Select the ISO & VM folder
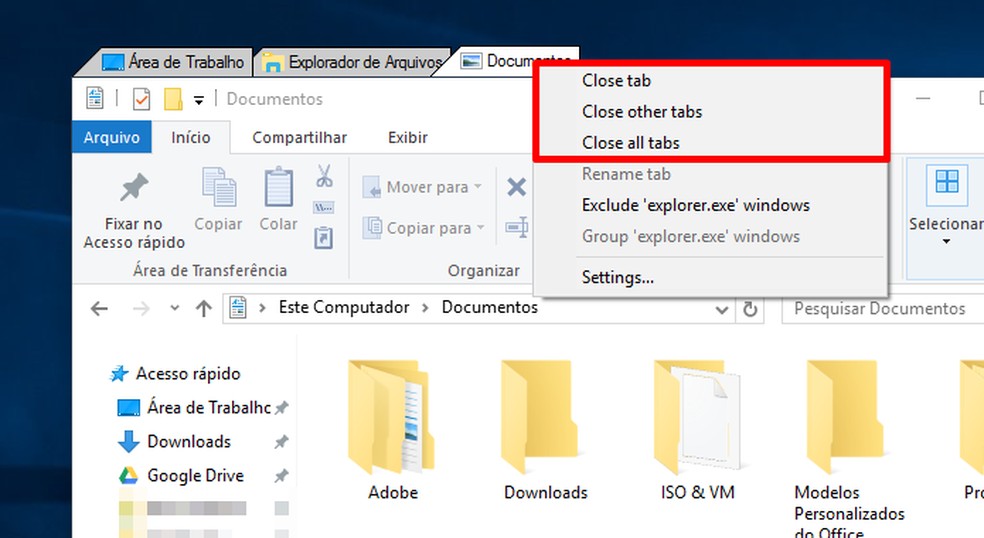 pyautogui.click(x=698, y=430)
